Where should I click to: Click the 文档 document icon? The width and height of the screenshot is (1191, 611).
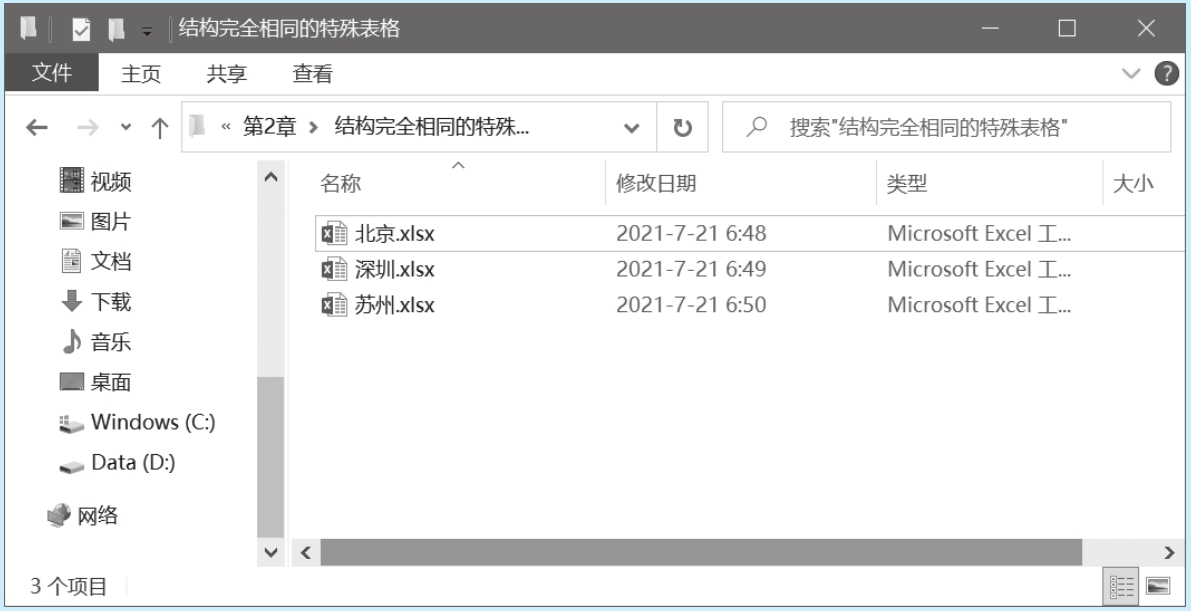(x=71, y=261)
